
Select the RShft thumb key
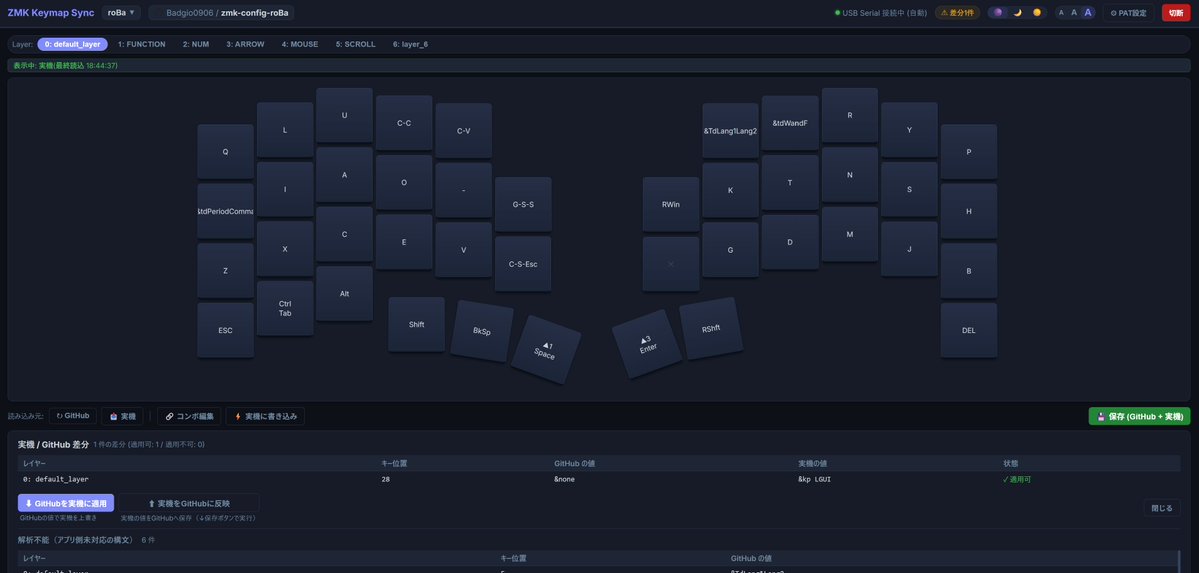pos(711,328)
